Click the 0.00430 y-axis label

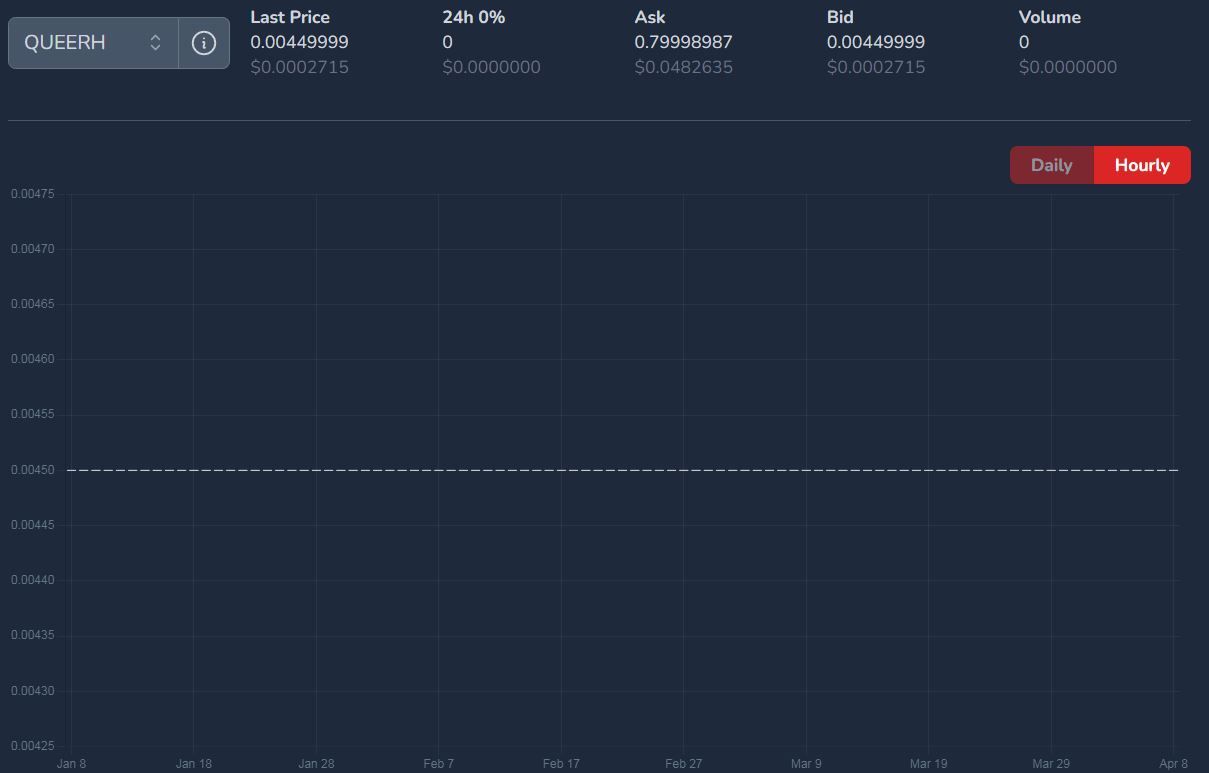[x=33, y=691]
